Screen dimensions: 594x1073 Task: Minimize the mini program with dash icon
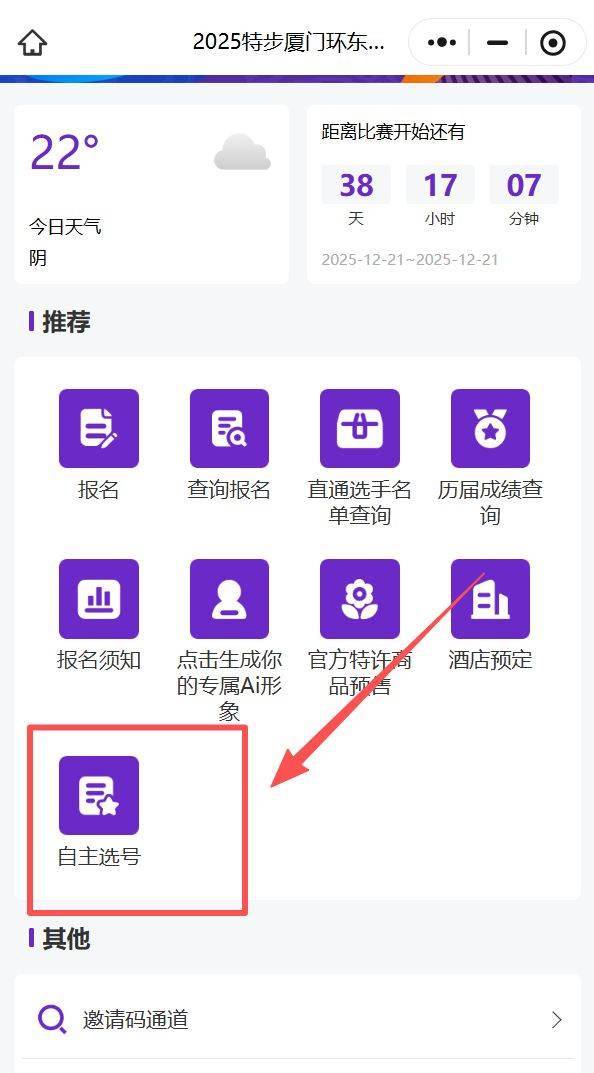[498, 42]
